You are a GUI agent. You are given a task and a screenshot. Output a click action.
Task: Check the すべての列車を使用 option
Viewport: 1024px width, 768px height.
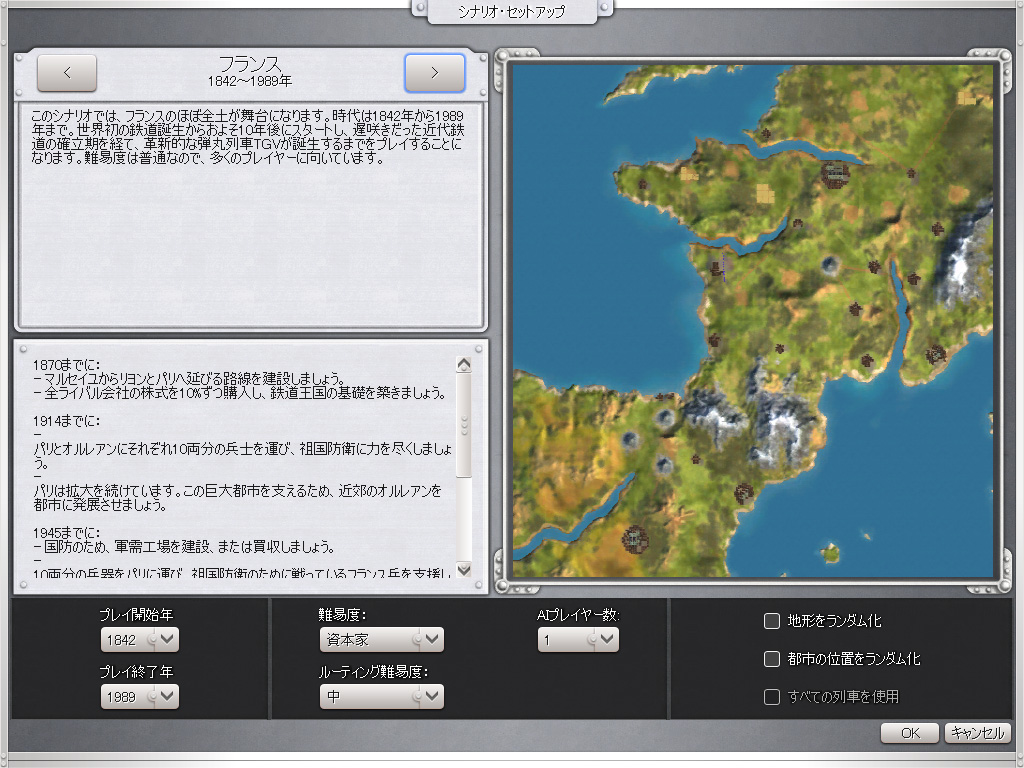(772, 697)
